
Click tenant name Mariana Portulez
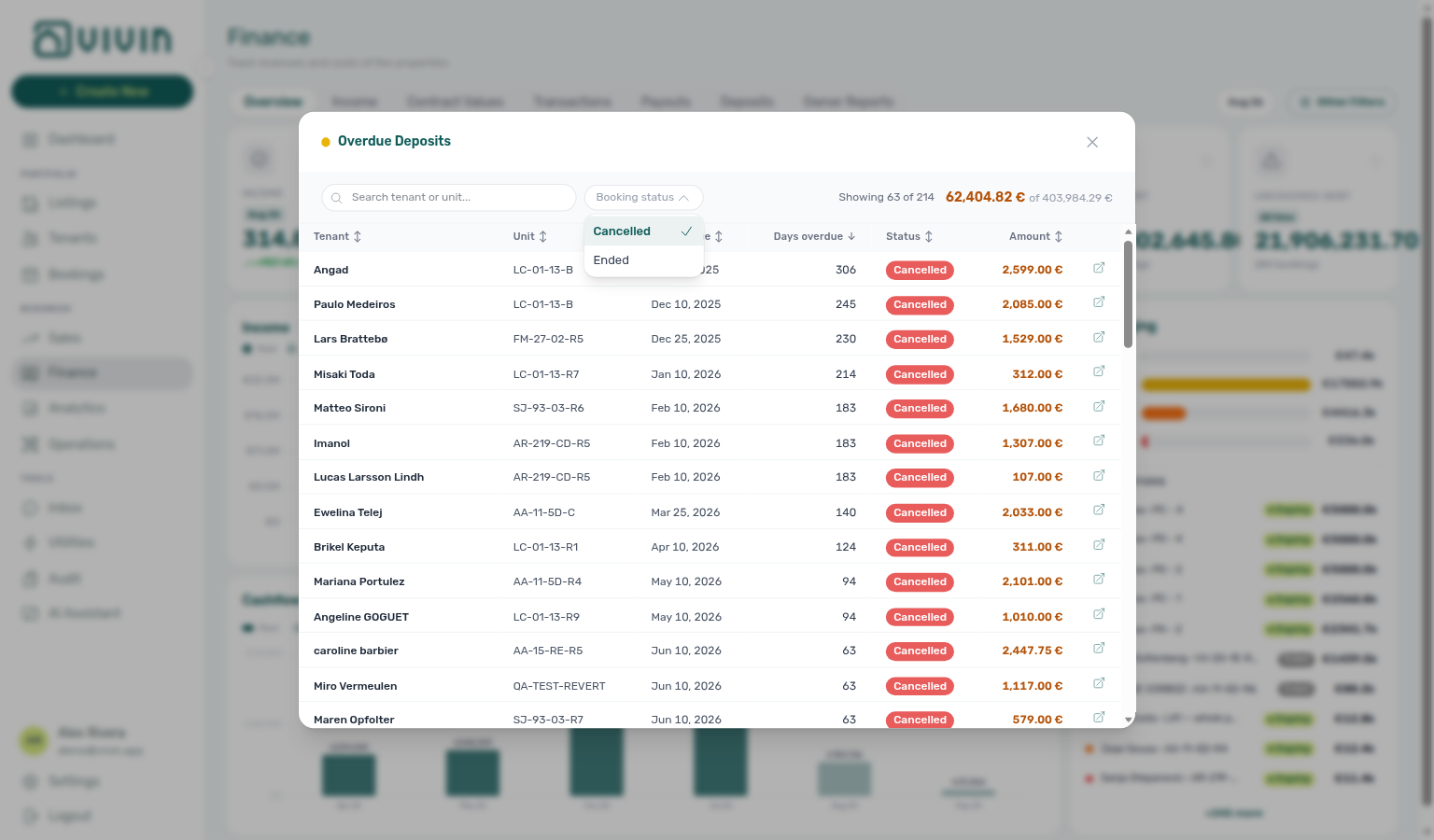coord(358,582)
